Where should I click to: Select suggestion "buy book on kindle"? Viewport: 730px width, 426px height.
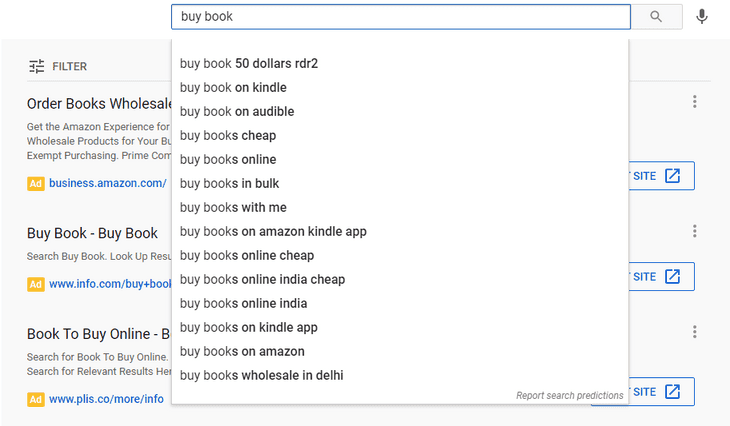[233, 88]
